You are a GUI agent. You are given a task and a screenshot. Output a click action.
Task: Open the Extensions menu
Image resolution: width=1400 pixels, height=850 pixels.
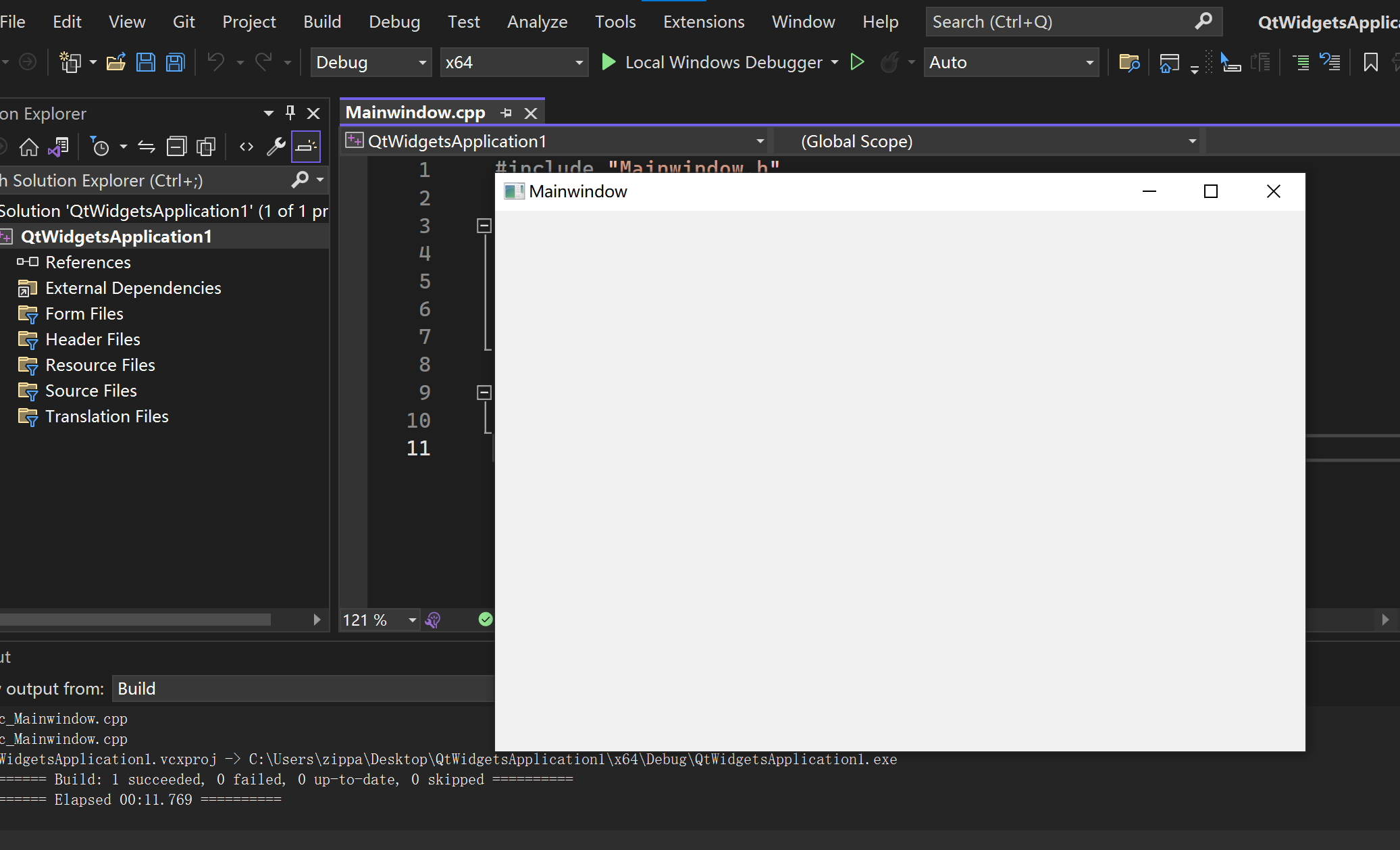tap(703, 22)
